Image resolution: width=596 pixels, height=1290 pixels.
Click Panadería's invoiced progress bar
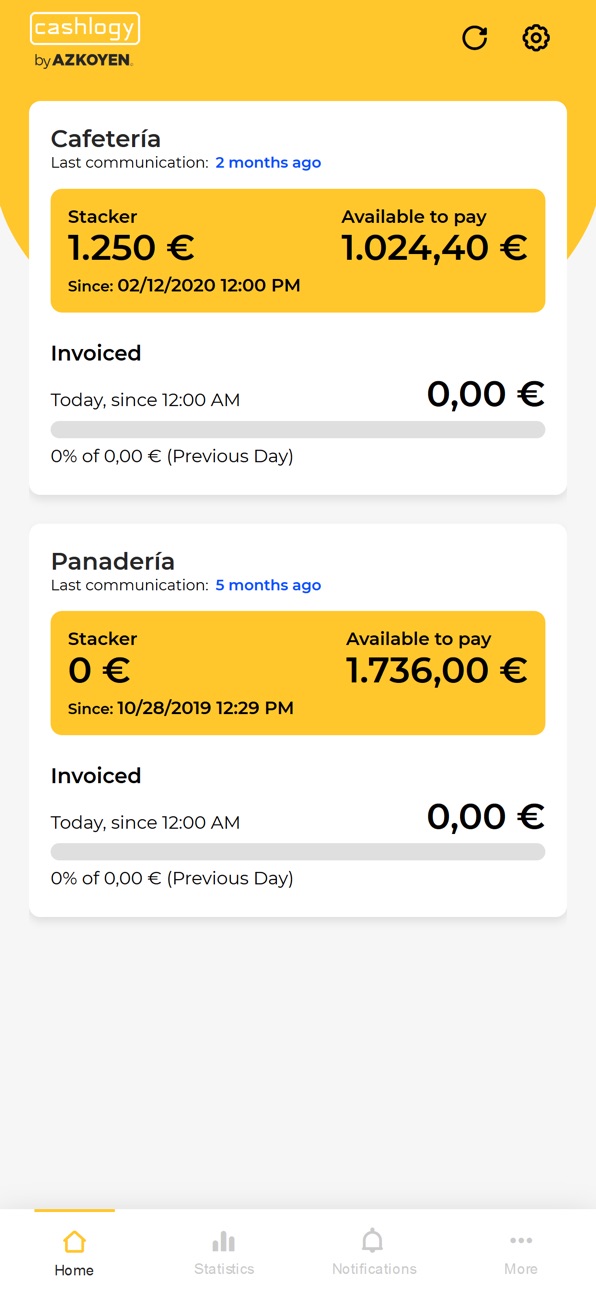click(x=298, y=852)
